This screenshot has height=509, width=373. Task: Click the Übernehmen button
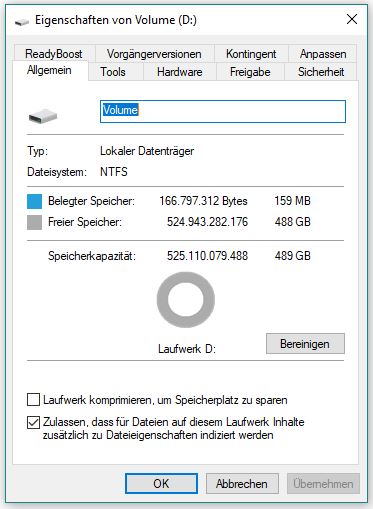click(x=323, y=483)
